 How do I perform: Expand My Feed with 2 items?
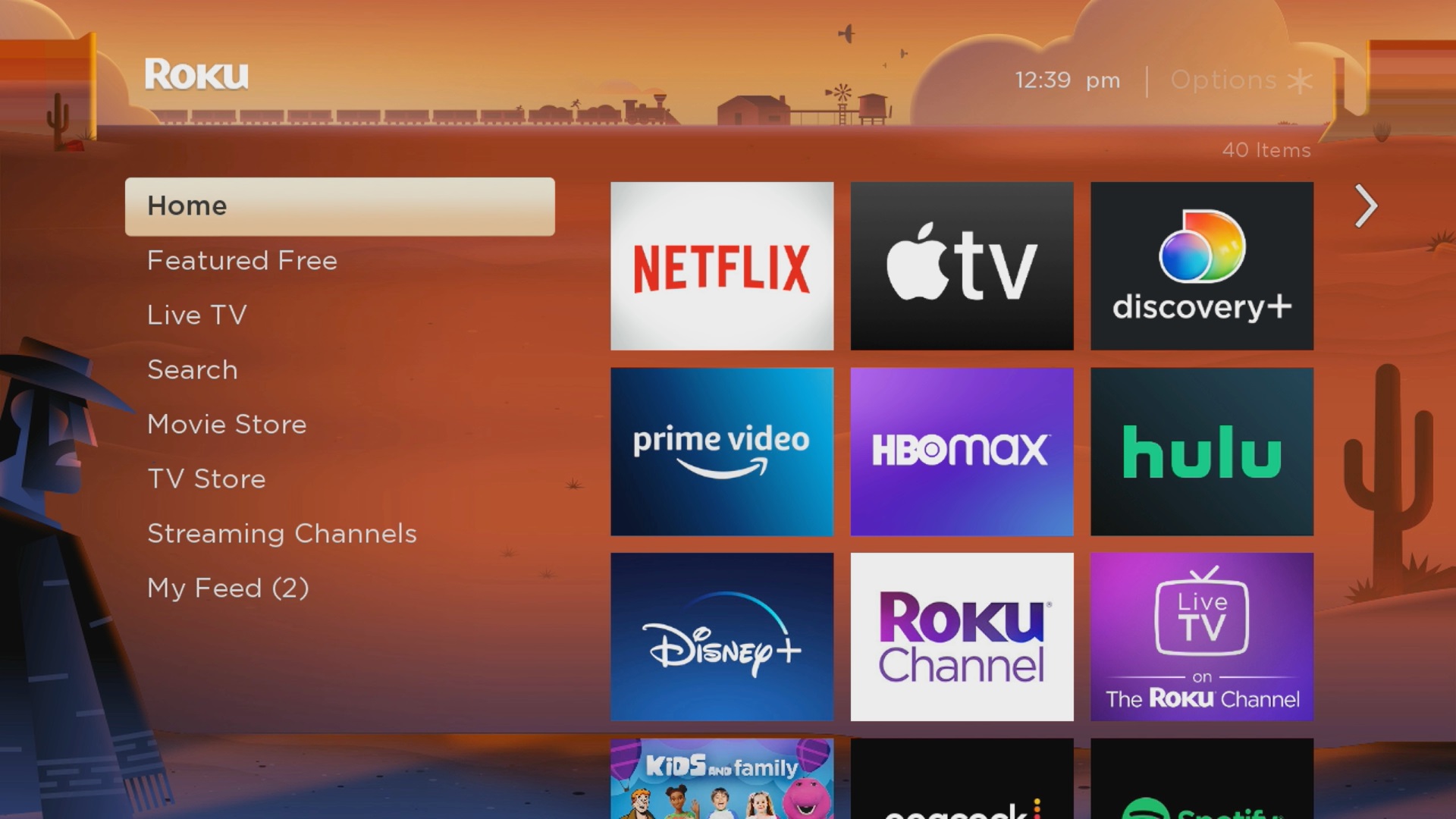[228, 588]
